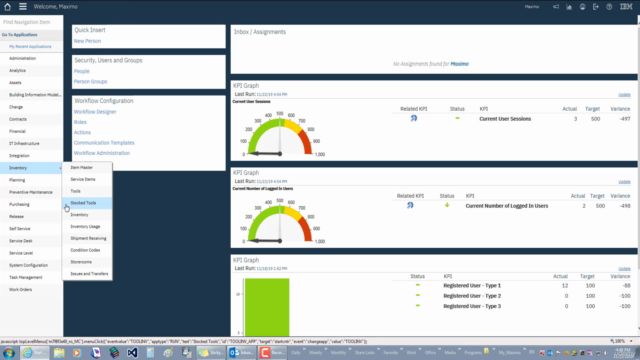The height and width of the screenshot is (360, 640).
Task: Open the Workflow Designer link
Action: pos(95,112)
